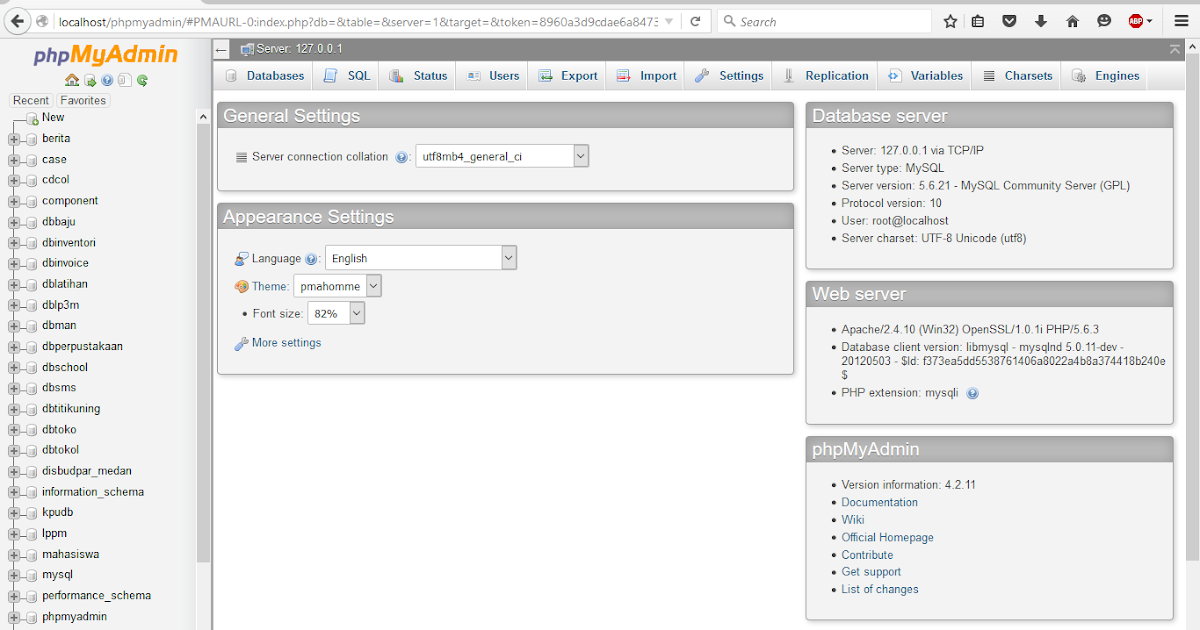The height and width of the screenshot is (630, 1200).
Task: Open the Language dropdown
Action: click(421, 258)
